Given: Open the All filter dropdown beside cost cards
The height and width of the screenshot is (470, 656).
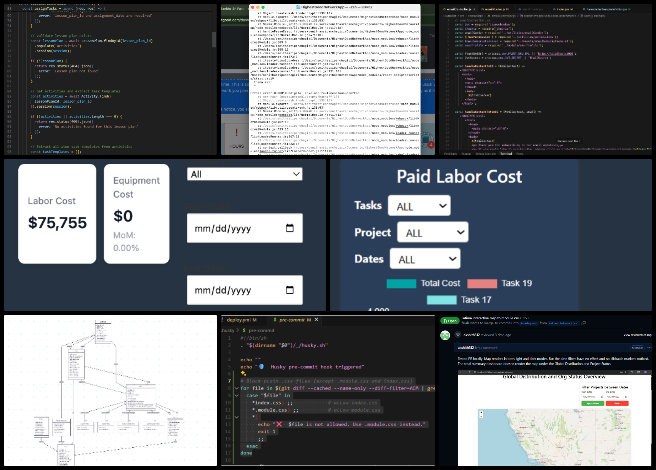Looking at the screenshot, I should pos(244,174).
